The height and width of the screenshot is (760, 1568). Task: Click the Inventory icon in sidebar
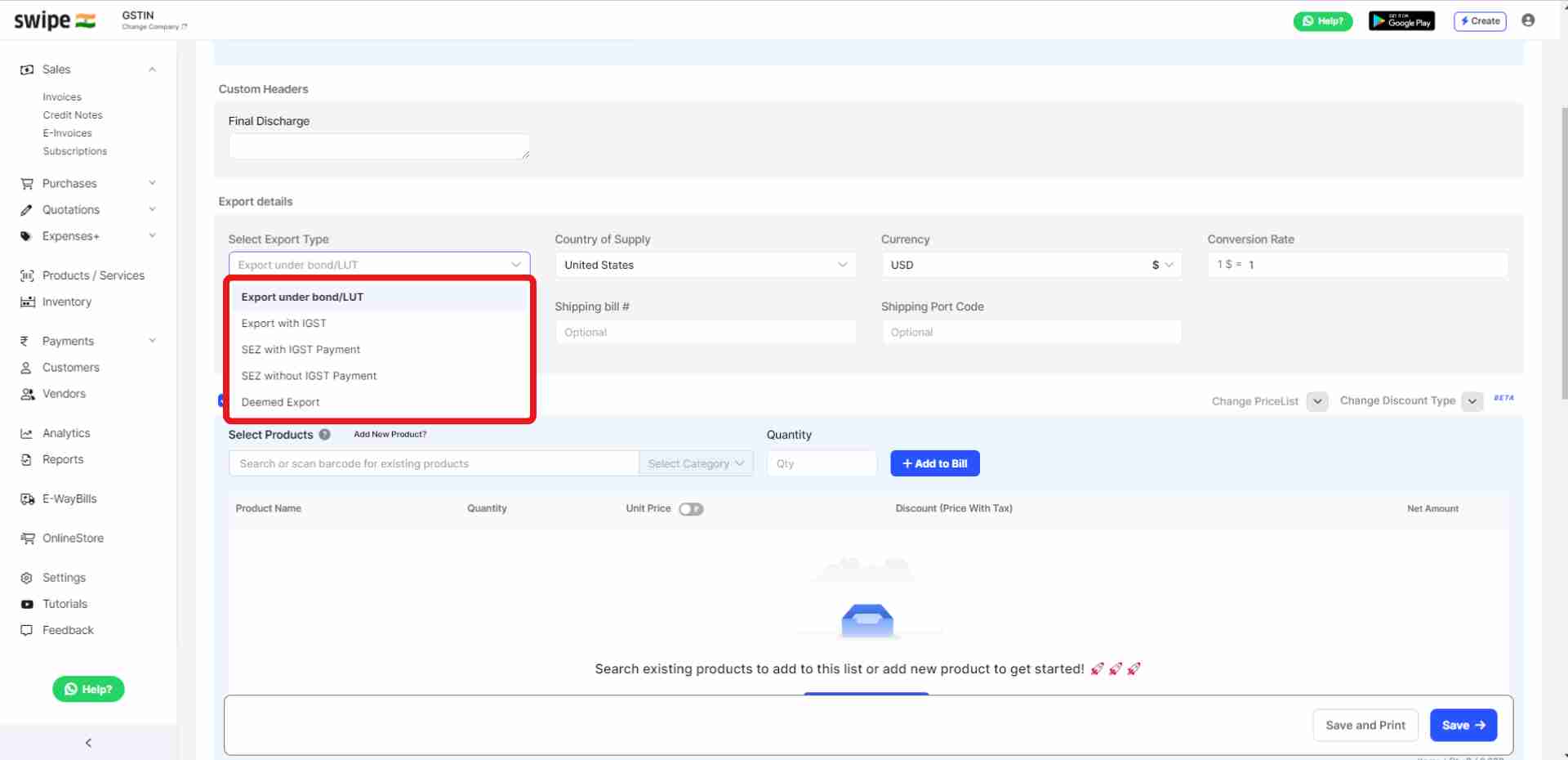point(27,302)
